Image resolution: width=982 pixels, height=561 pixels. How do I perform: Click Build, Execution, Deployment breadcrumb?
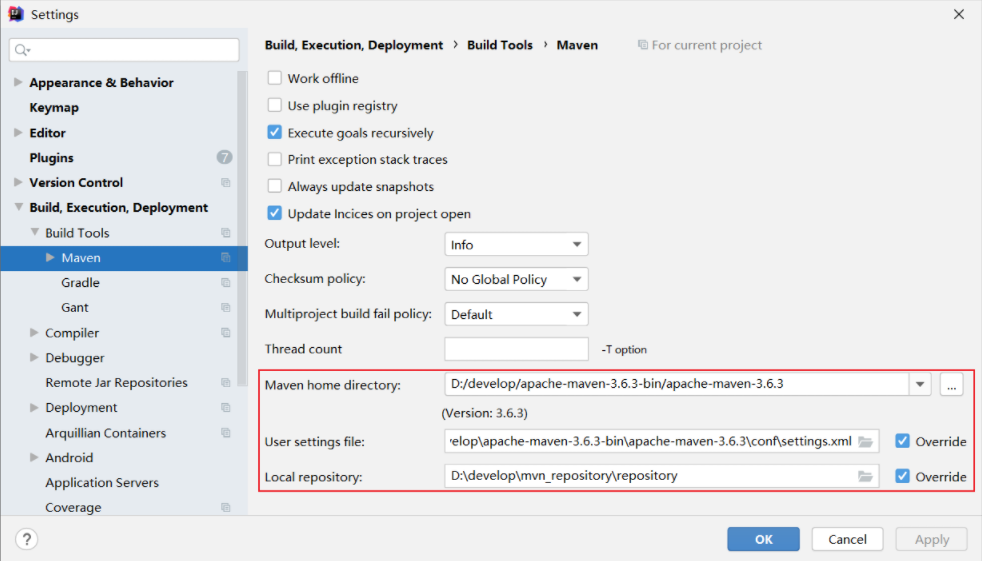(354, 45)
